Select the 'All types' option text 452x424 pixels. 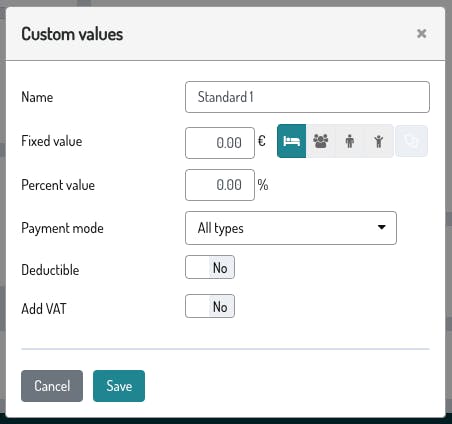click(x=221, y=229)
